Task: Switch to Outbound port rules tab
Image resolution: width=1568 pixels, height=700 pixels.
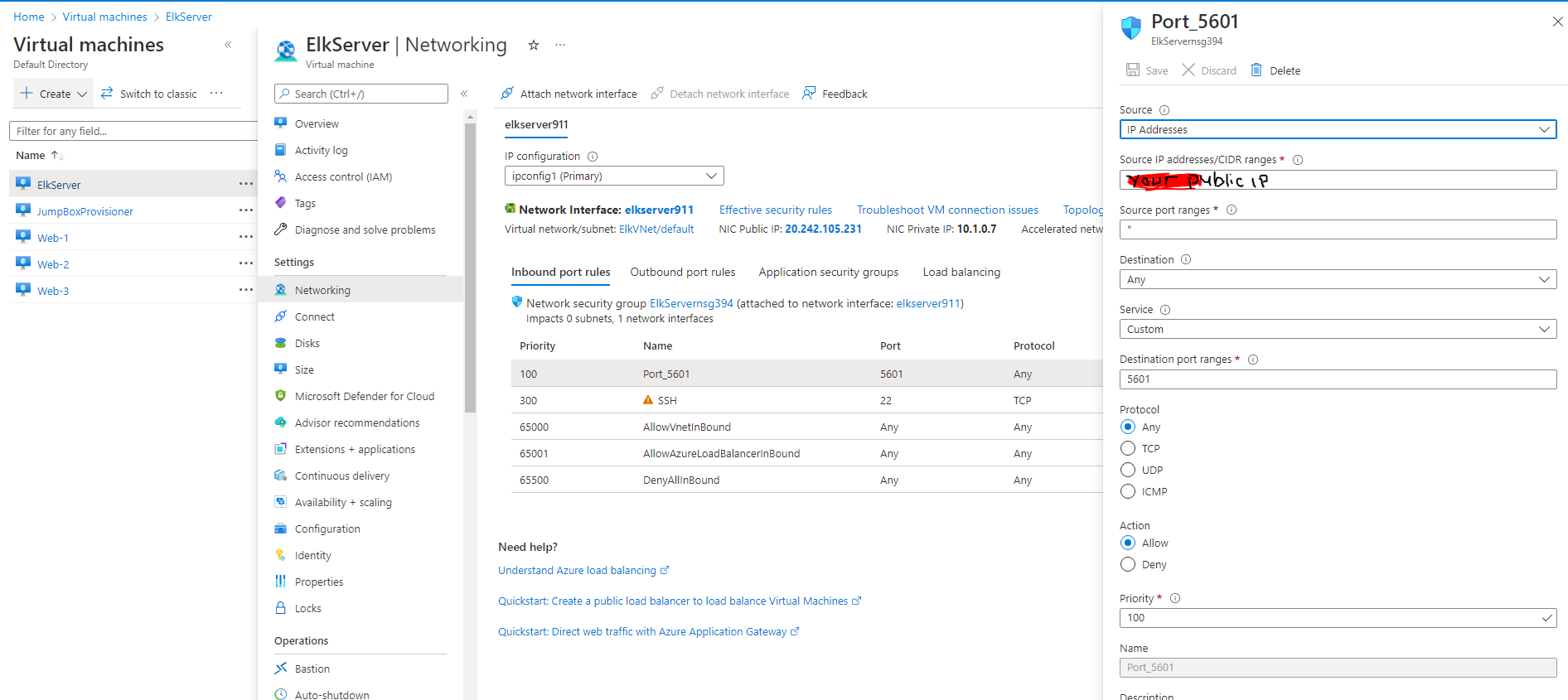Action: coord(683,272)
